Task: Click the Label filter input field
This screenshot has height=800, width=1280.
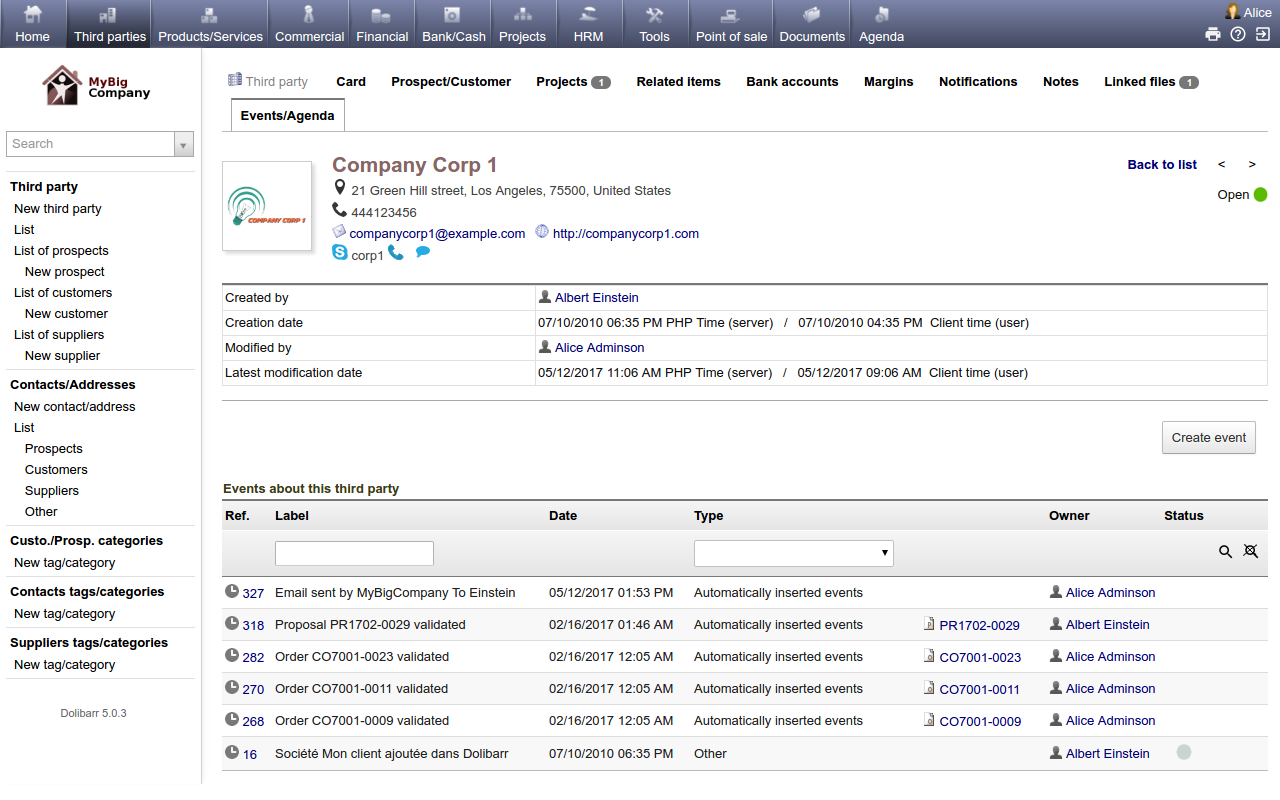Action: (354, 553)
